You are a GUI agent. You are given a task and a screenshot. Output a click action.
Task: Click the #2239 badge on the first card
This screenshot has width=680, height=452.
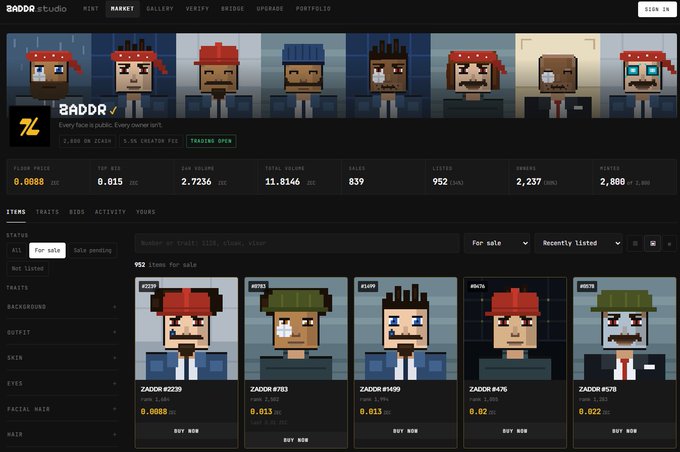coord(149,286)
